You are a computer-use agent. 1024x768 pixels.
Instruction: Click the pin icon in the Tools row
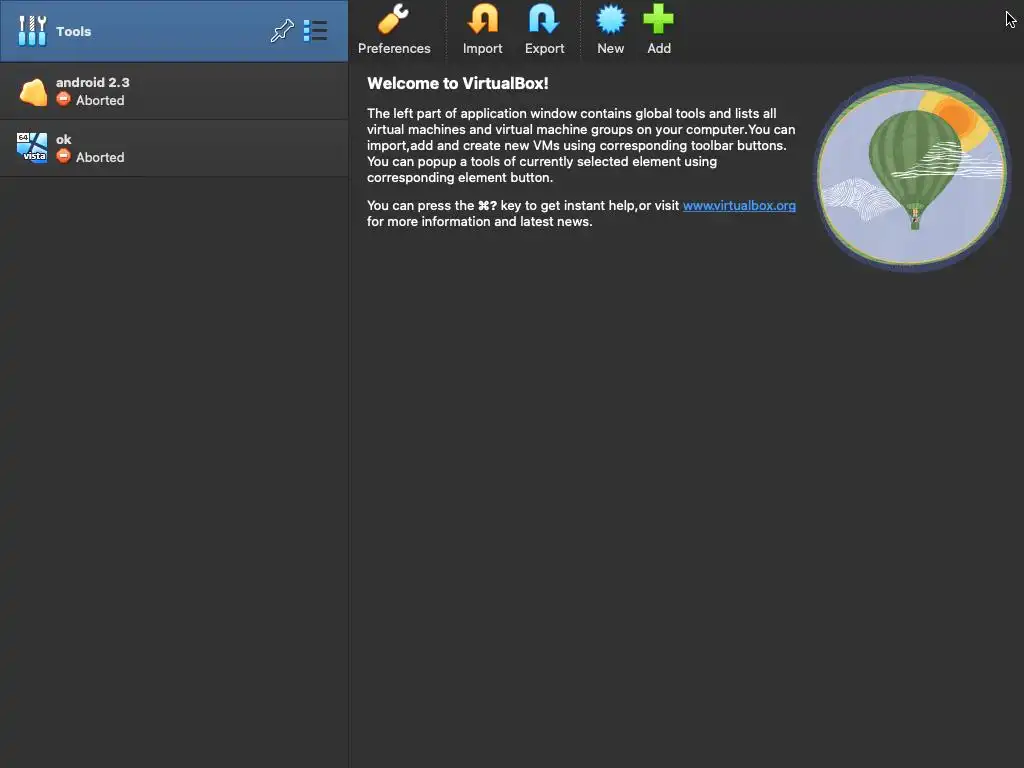click(x=282, y=31)
